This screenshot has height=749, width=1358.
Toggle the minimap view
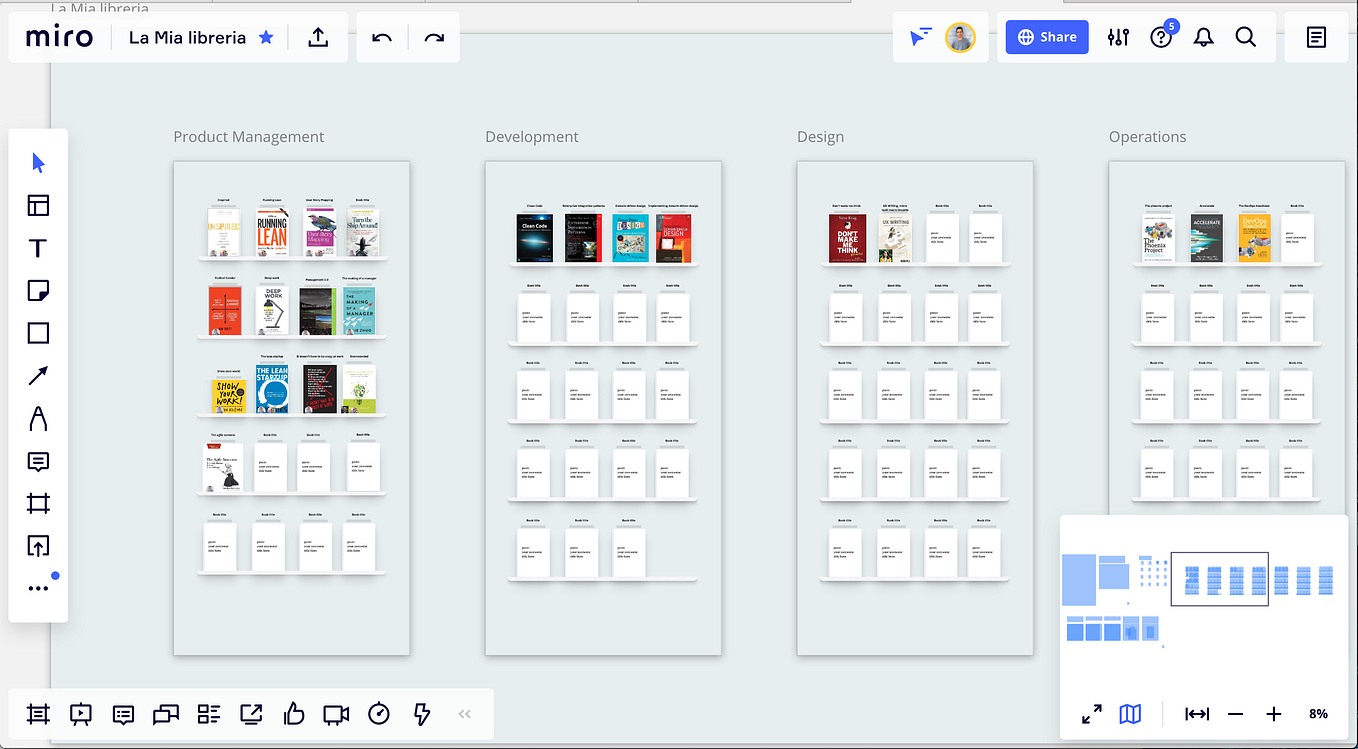coord(1130,714)
